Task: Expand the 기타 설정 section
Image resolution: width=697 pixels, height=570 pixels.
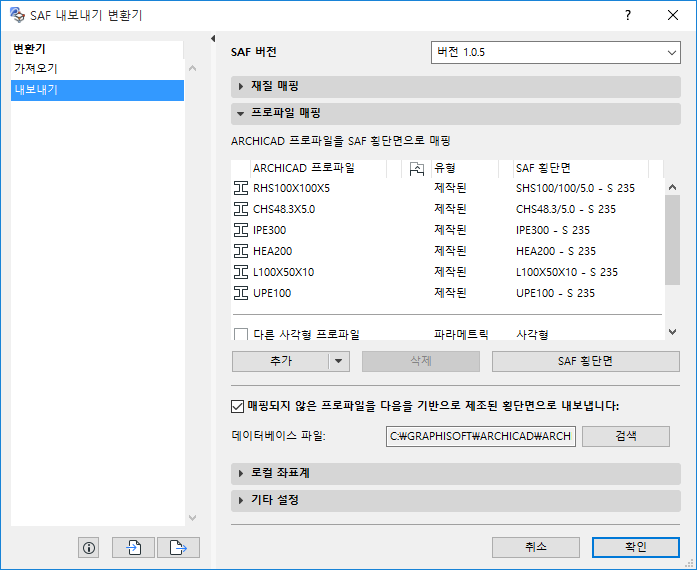Action: [x=456, y=500]
